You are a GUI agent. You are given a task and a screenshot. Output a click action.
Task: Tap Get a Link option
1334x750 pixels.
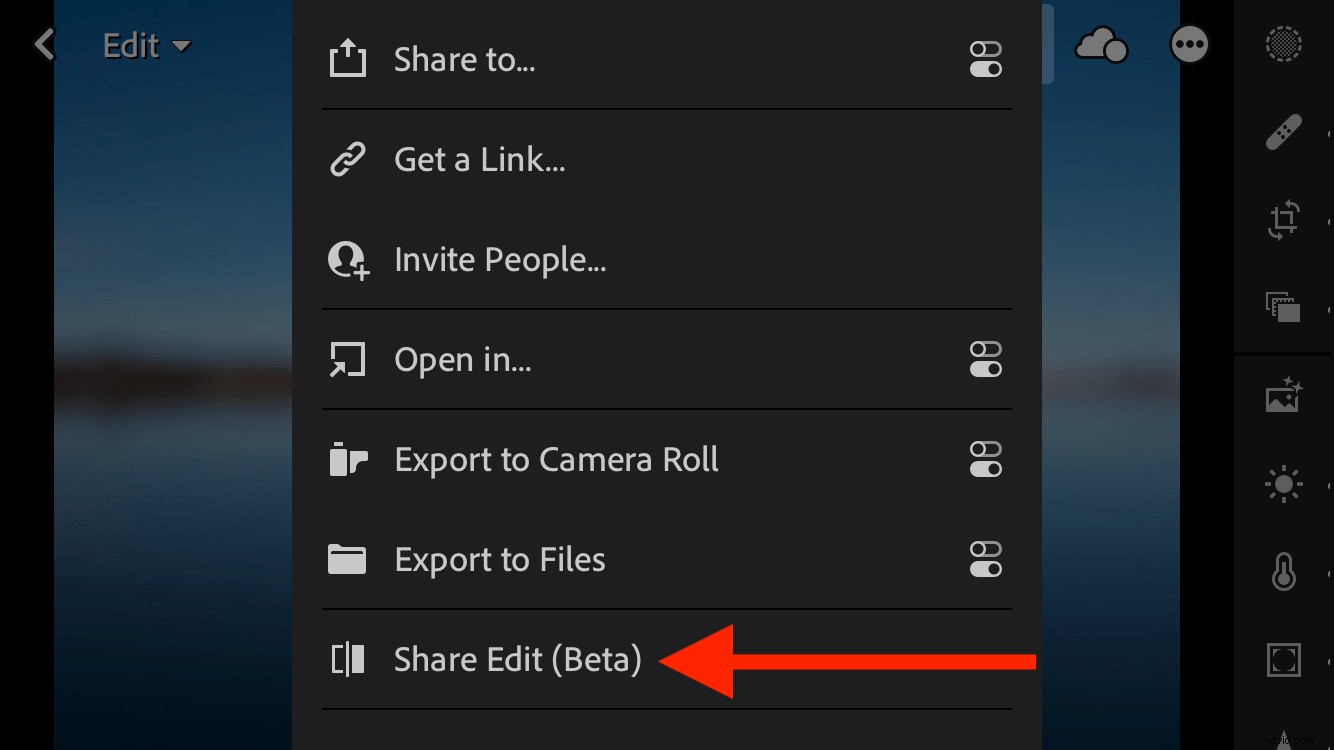point(479,159)
